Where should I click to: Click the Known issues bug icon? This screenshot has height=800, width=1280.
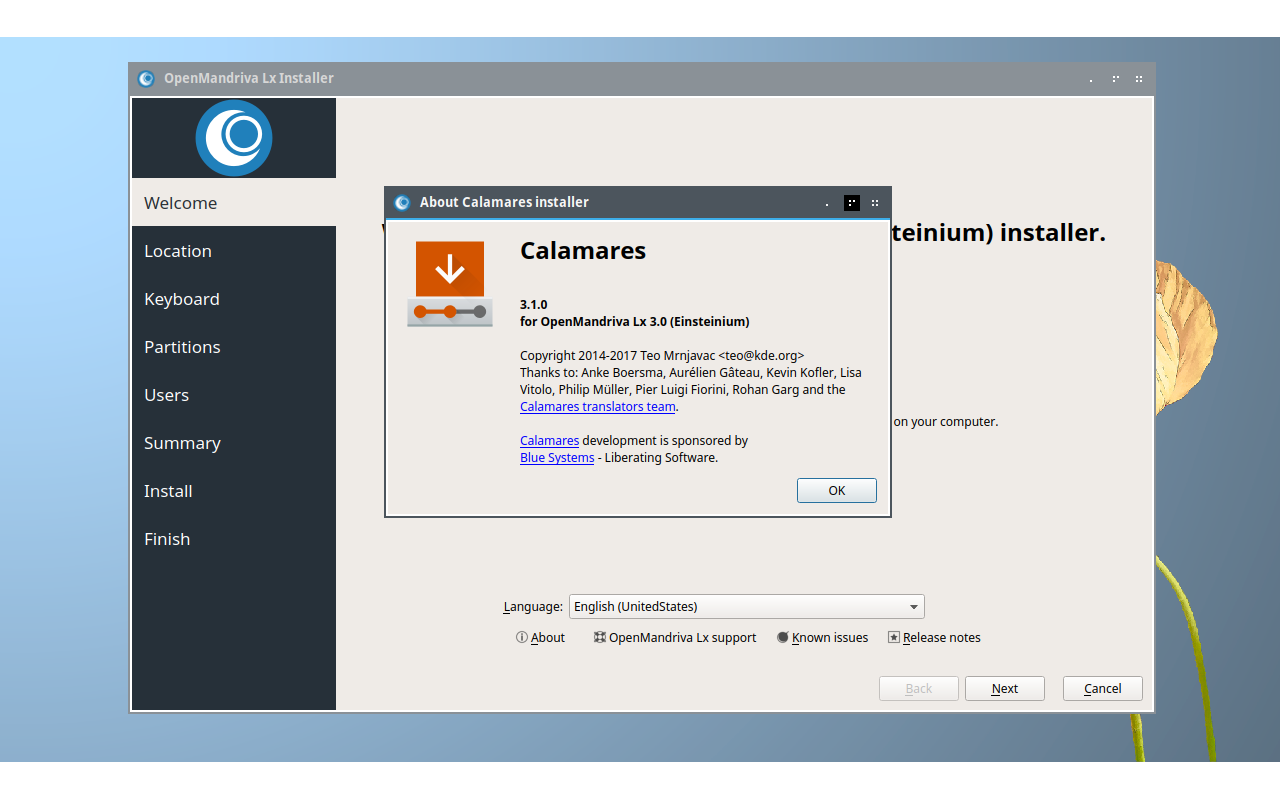(783, 637)
